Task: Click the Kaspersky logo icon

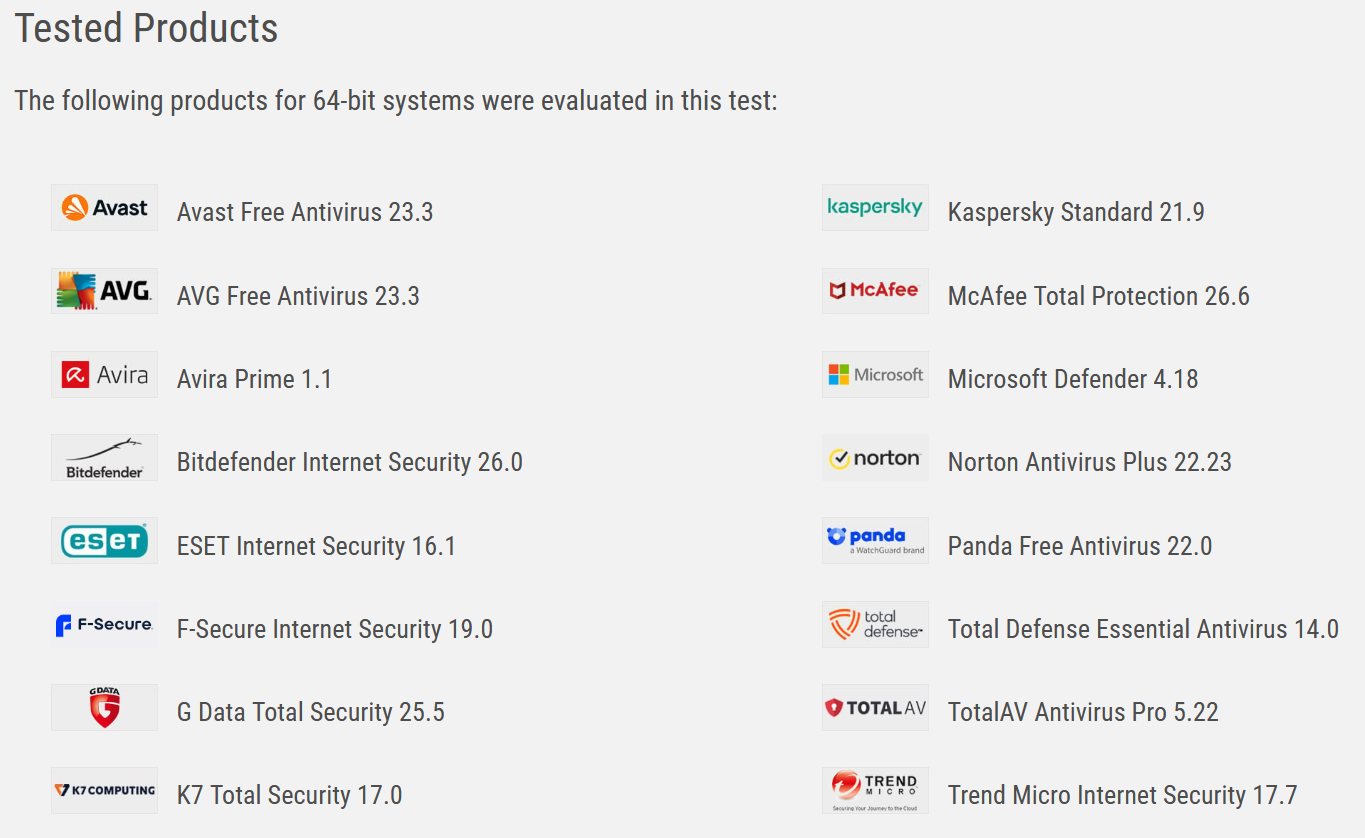Action: [x=875, y=208]
